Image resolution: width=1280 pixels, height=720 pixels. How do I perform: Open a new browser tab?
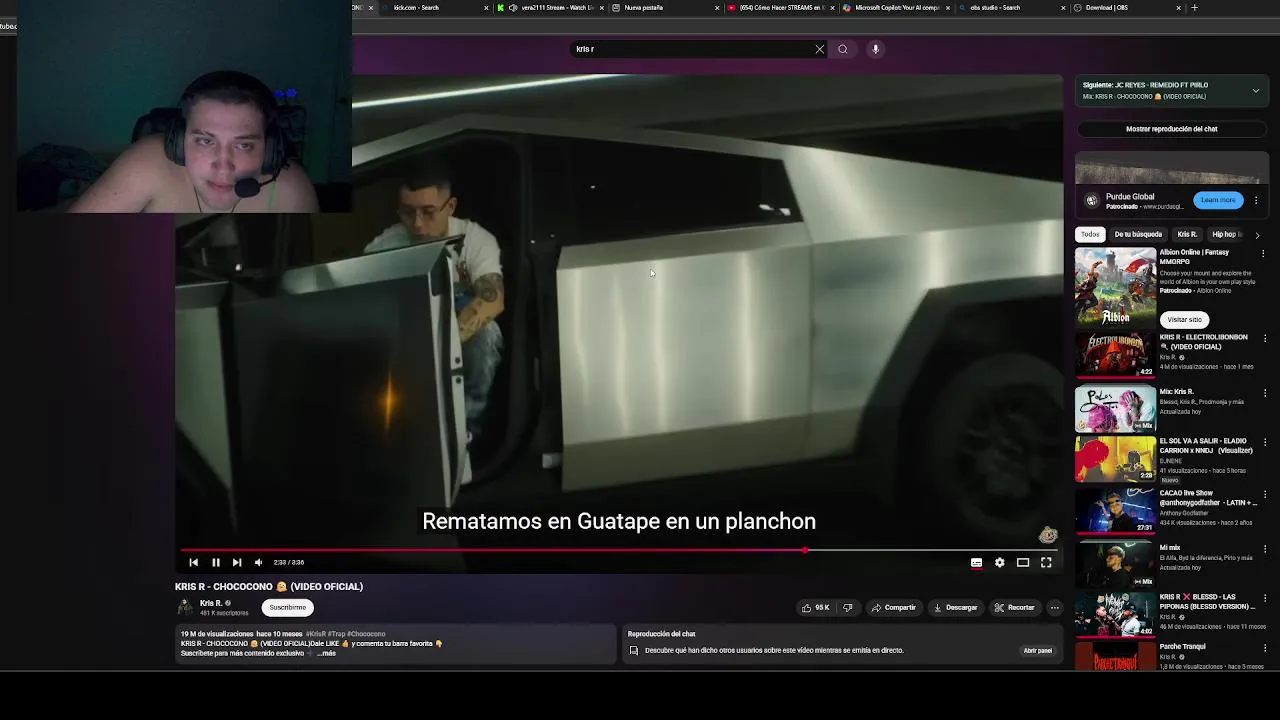(x=1194, y=8)
